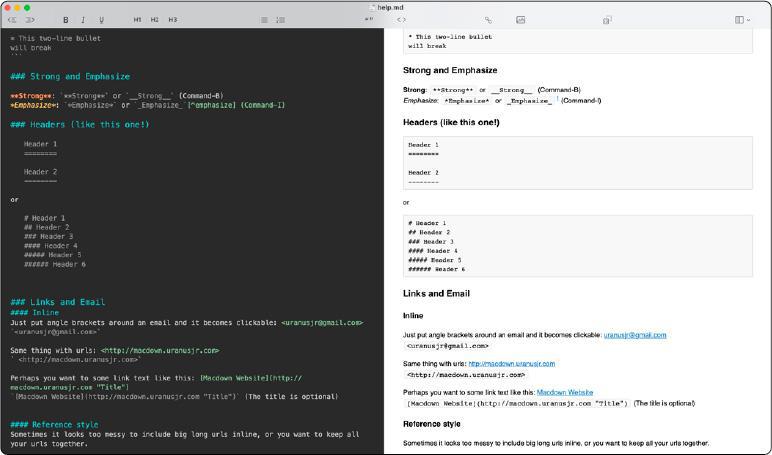Click the 'Inline' subheading in preview

(x=413, y=316)
